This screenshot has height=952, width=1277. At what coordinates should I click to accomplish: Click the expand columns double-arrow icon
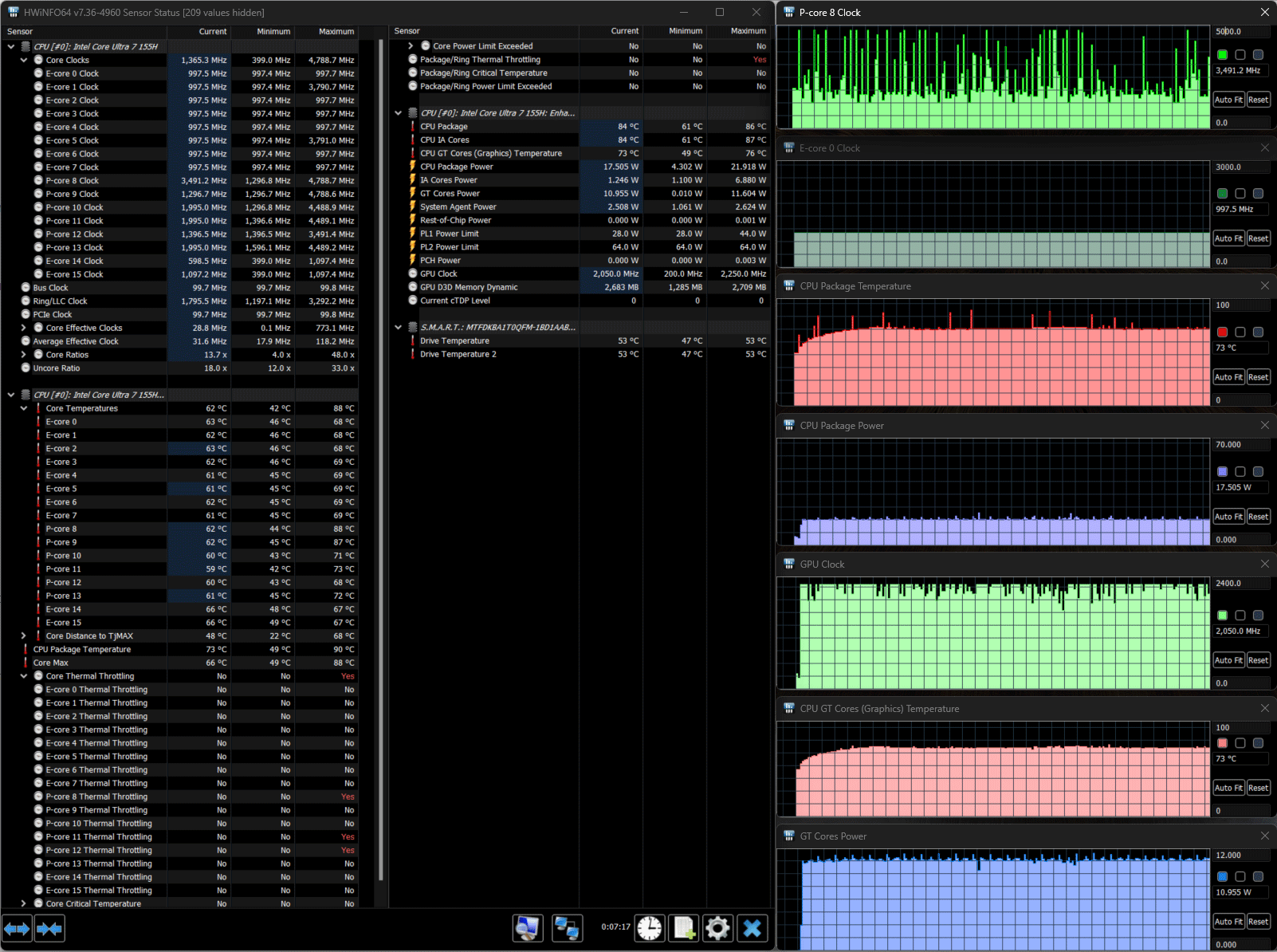coord(17,928)
